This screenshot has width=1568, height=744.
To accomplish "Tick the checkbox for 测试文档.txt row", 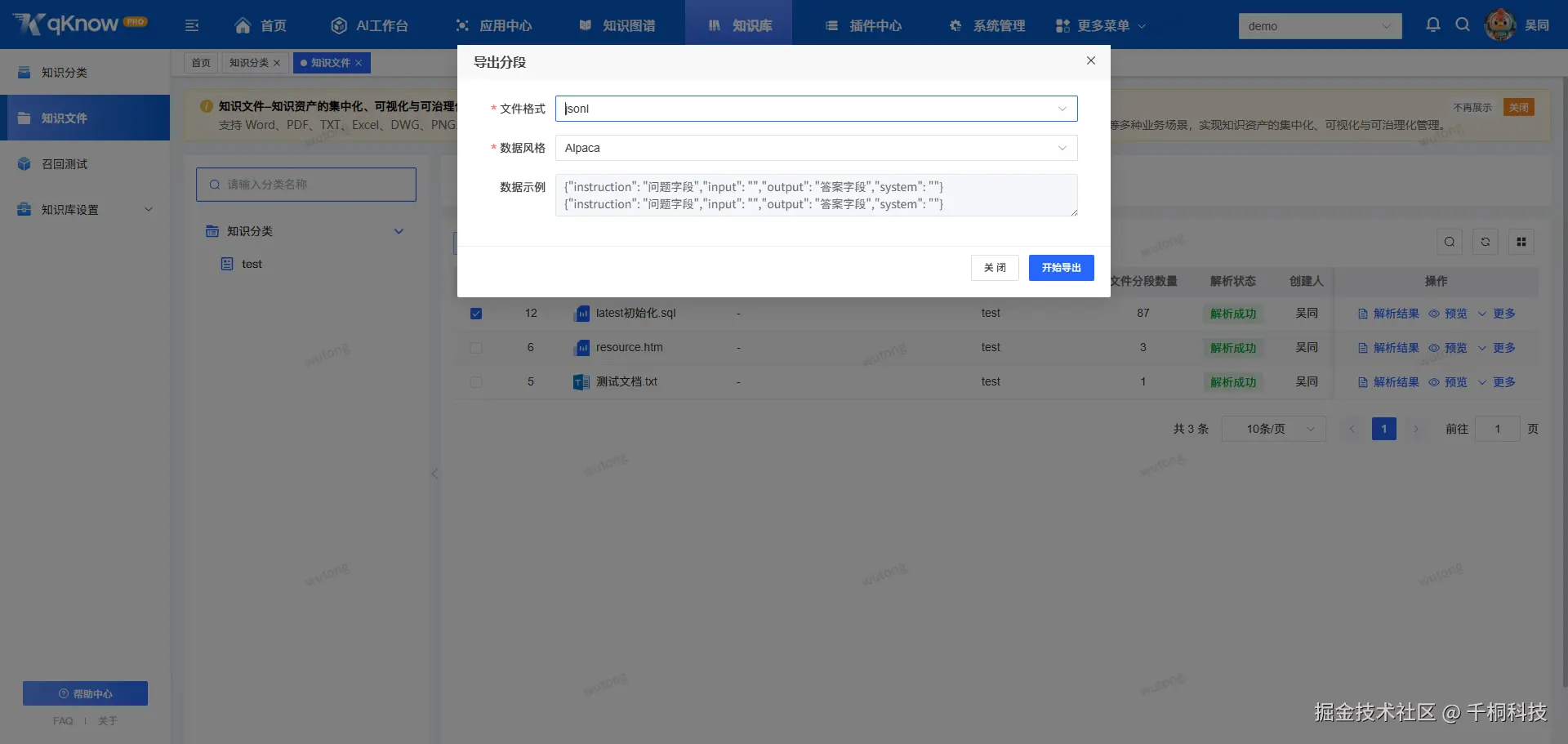I will [x=476, y=382].
